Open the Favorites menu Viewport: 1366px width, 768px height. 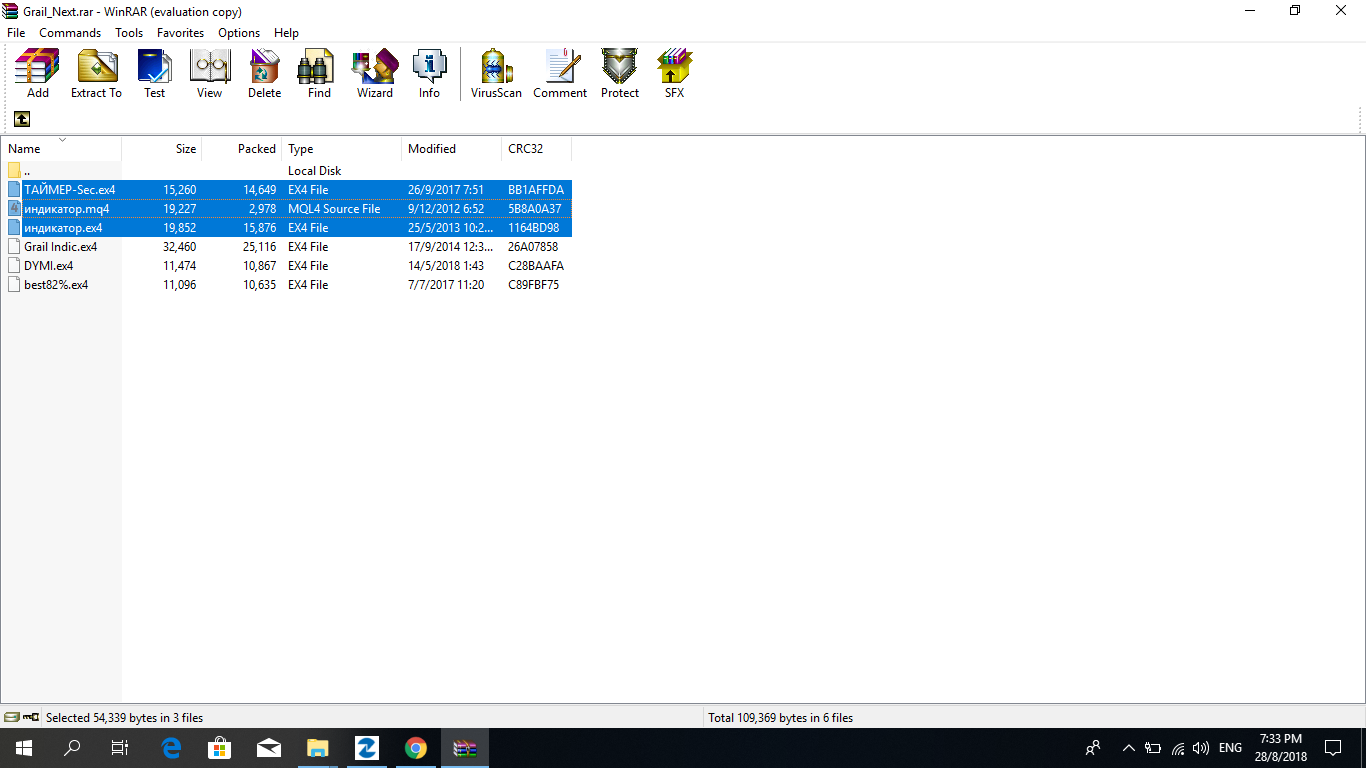[181, 33]
